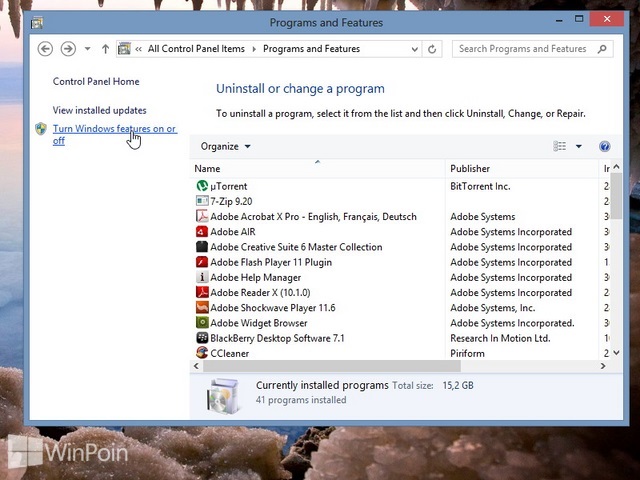Click the Search Programs and Features field
640x480 pixels.
click(x=532, y=49)
